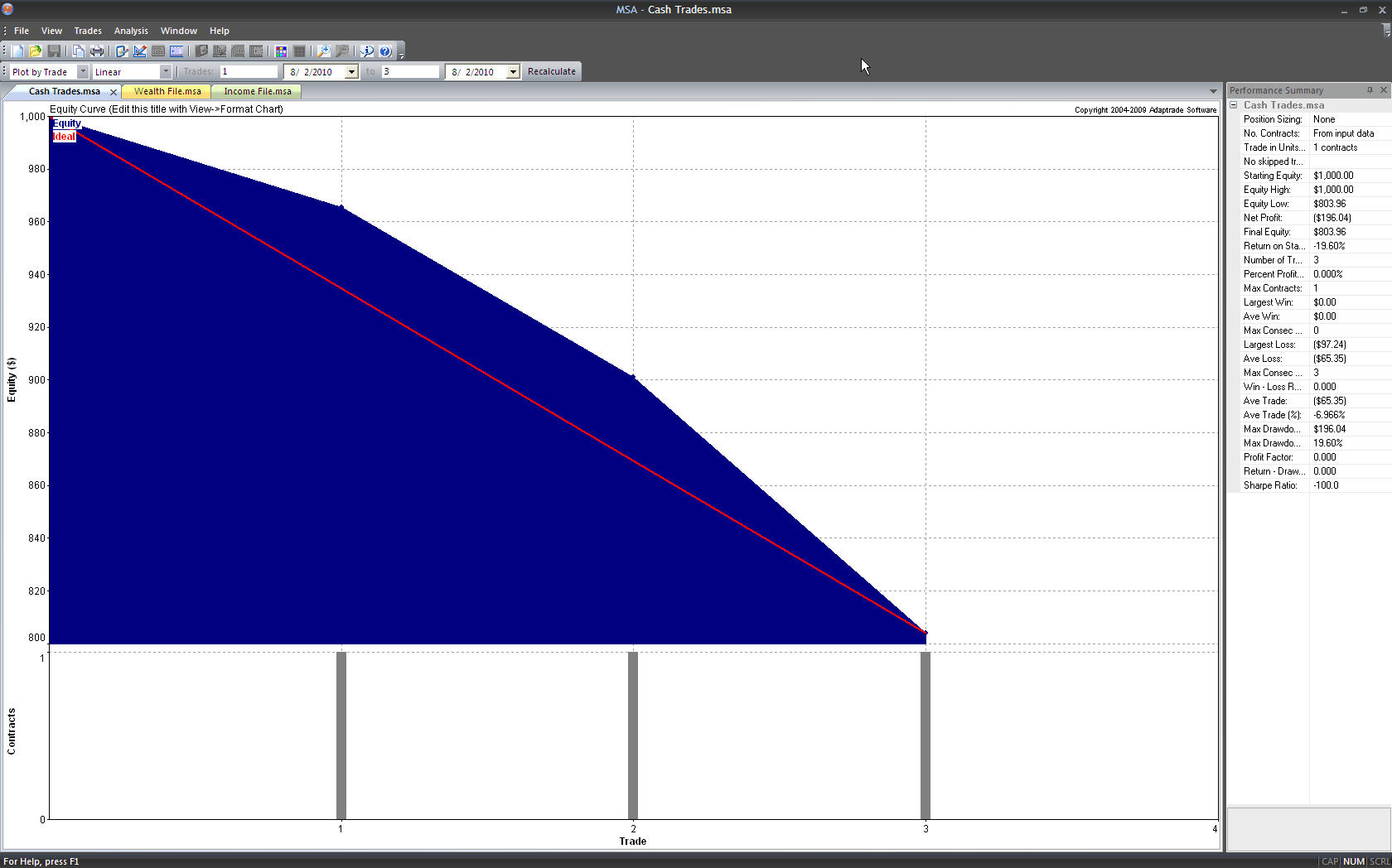Click the contracts bar for trade 1

[341, 735]
